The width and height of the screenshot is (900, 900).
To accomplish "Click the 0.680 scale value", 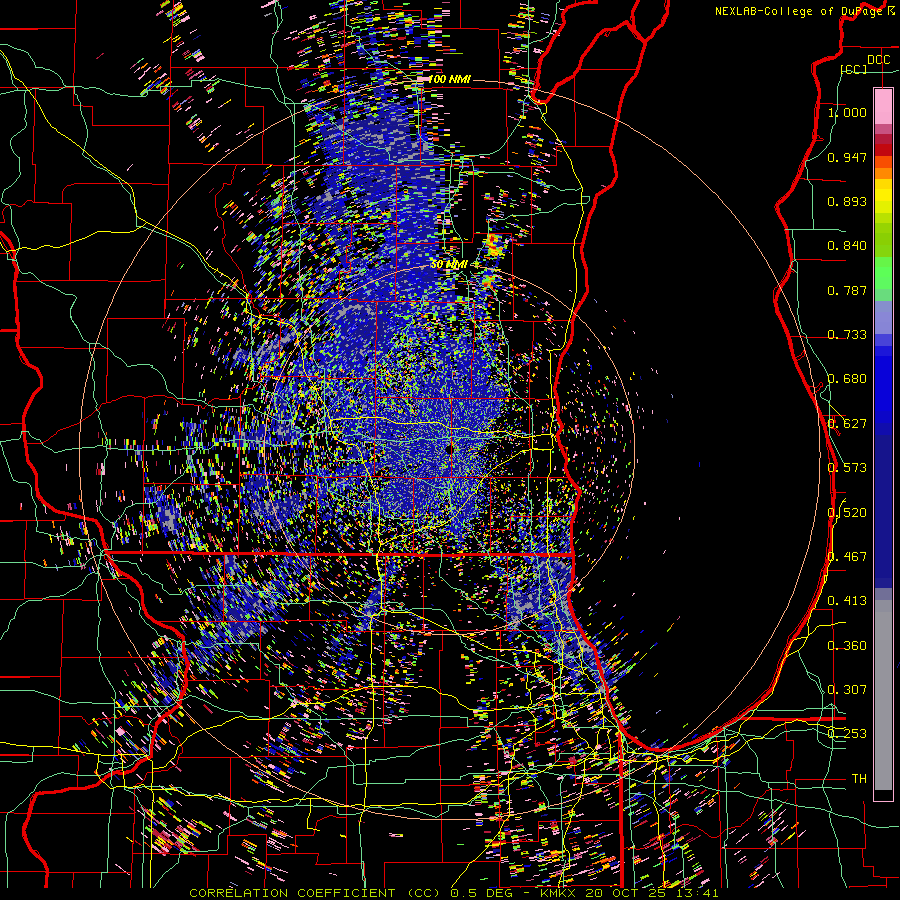I will (x=847, y=379).
